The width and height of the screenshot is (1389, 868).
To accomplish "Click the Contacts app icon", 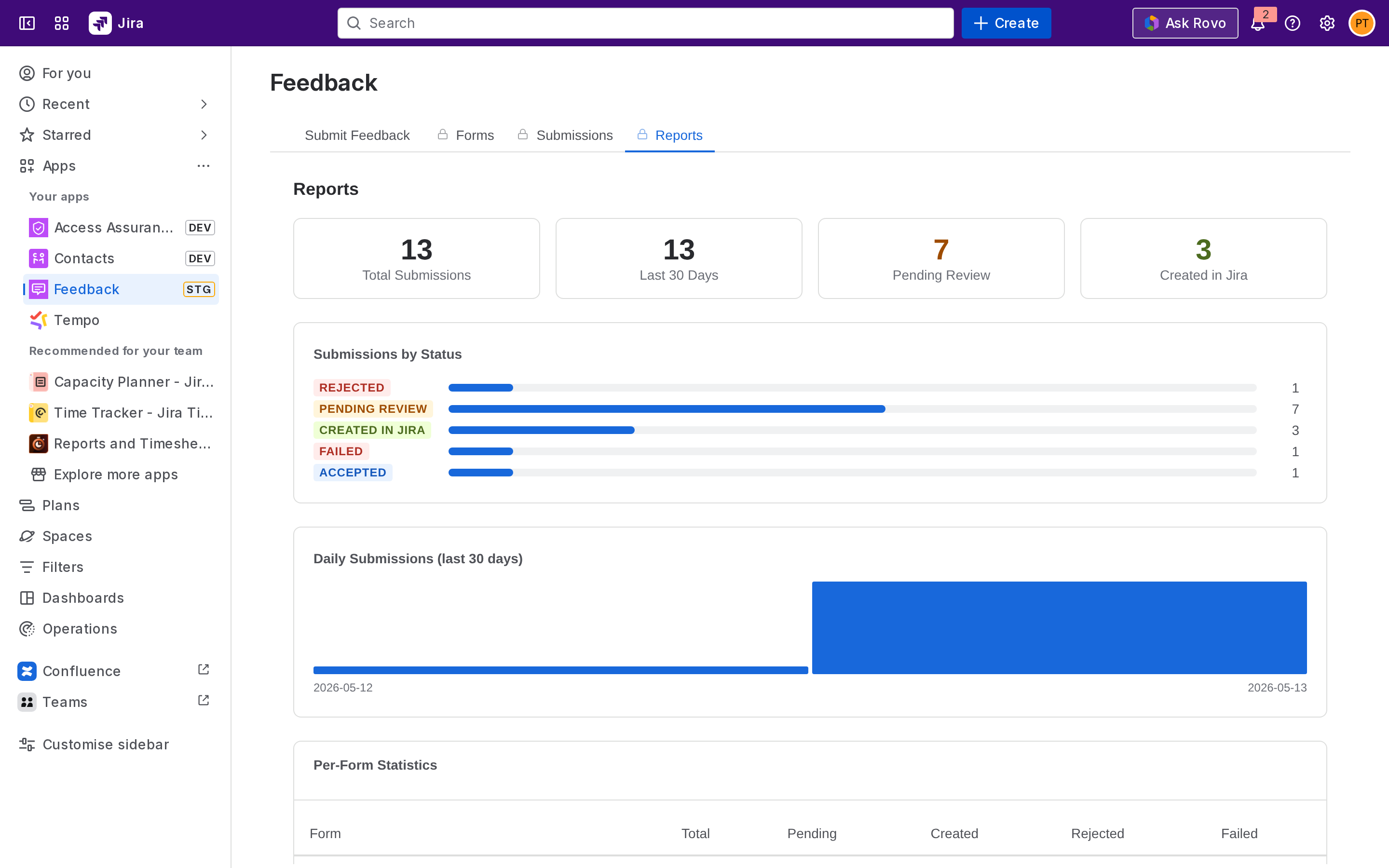I will pyautogui.click(x=39, y=258).
